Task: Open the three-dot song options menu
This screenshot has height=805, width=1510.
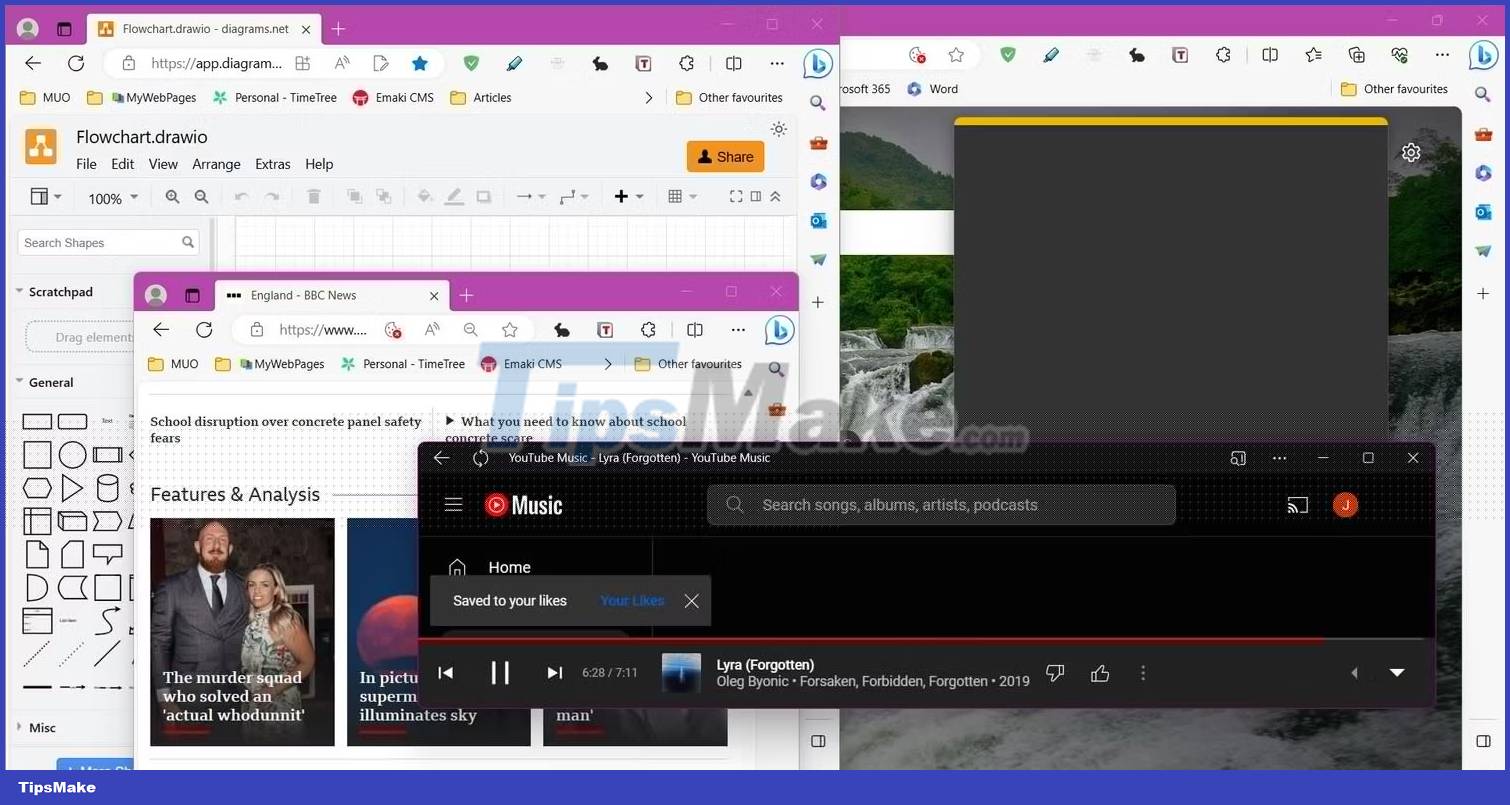Action: coord(1143,673)
